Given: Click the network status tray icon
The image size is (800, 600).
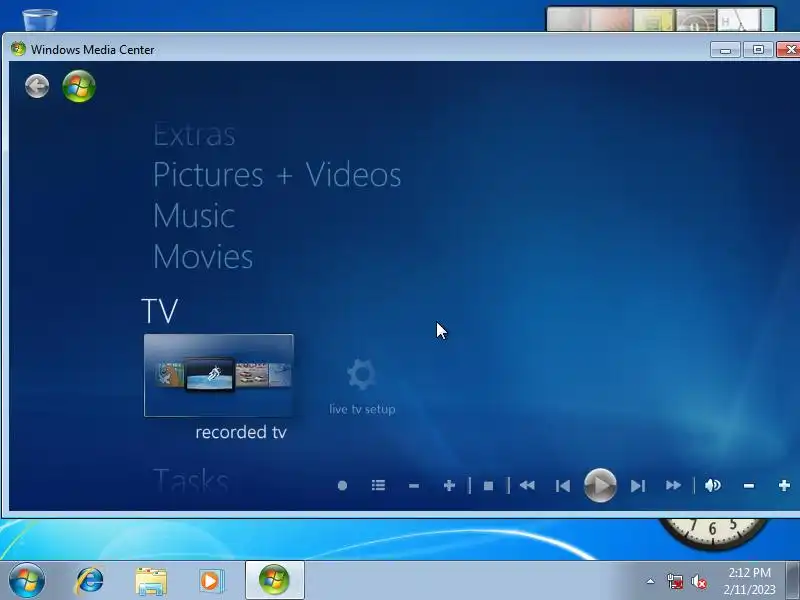Looking at the screenshot, I should [x=674, y=581].
